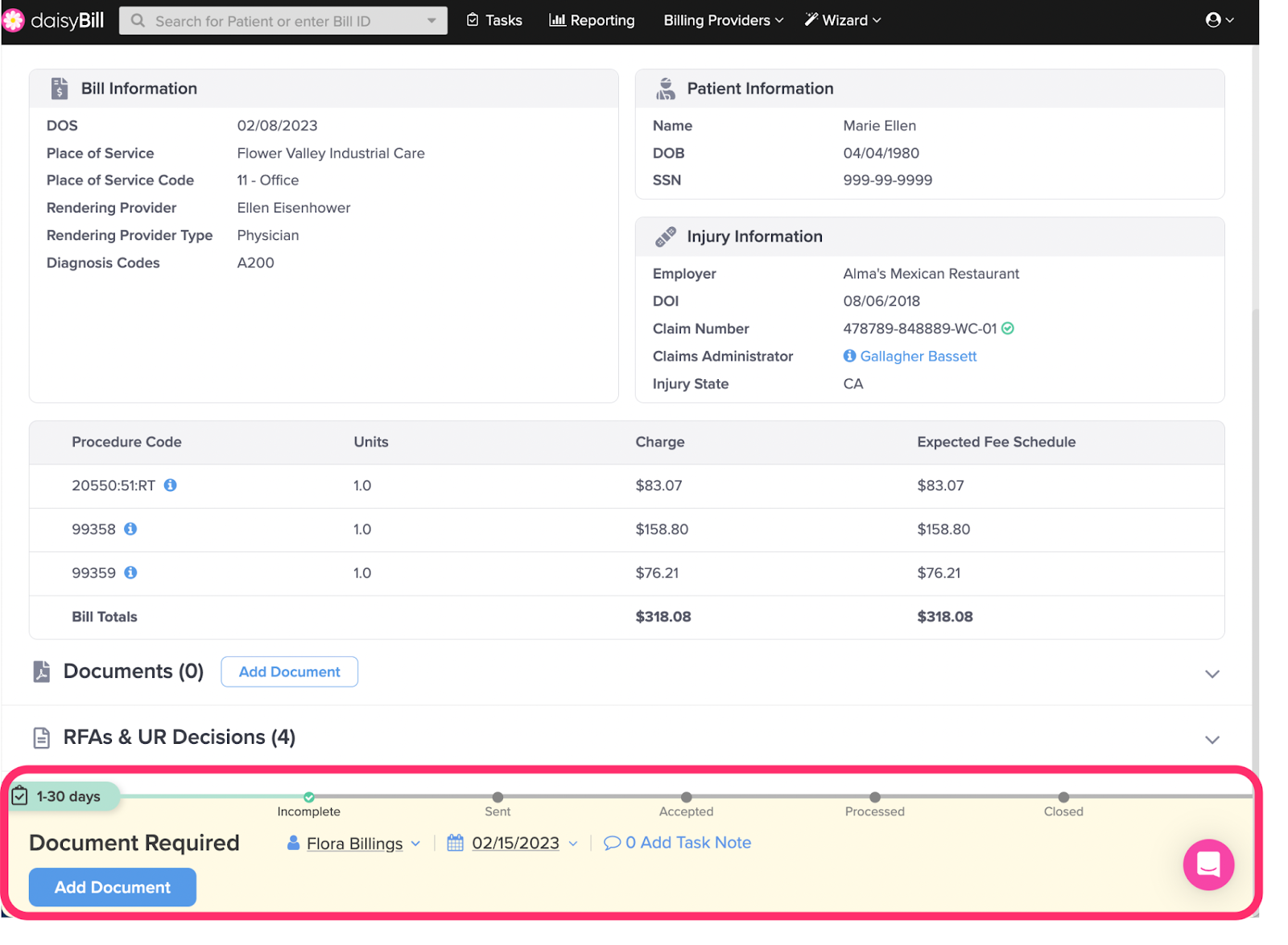This screenshot has height=945, width=1288.
Task: Click the blue Add Document button
Action: pos(113,887)
